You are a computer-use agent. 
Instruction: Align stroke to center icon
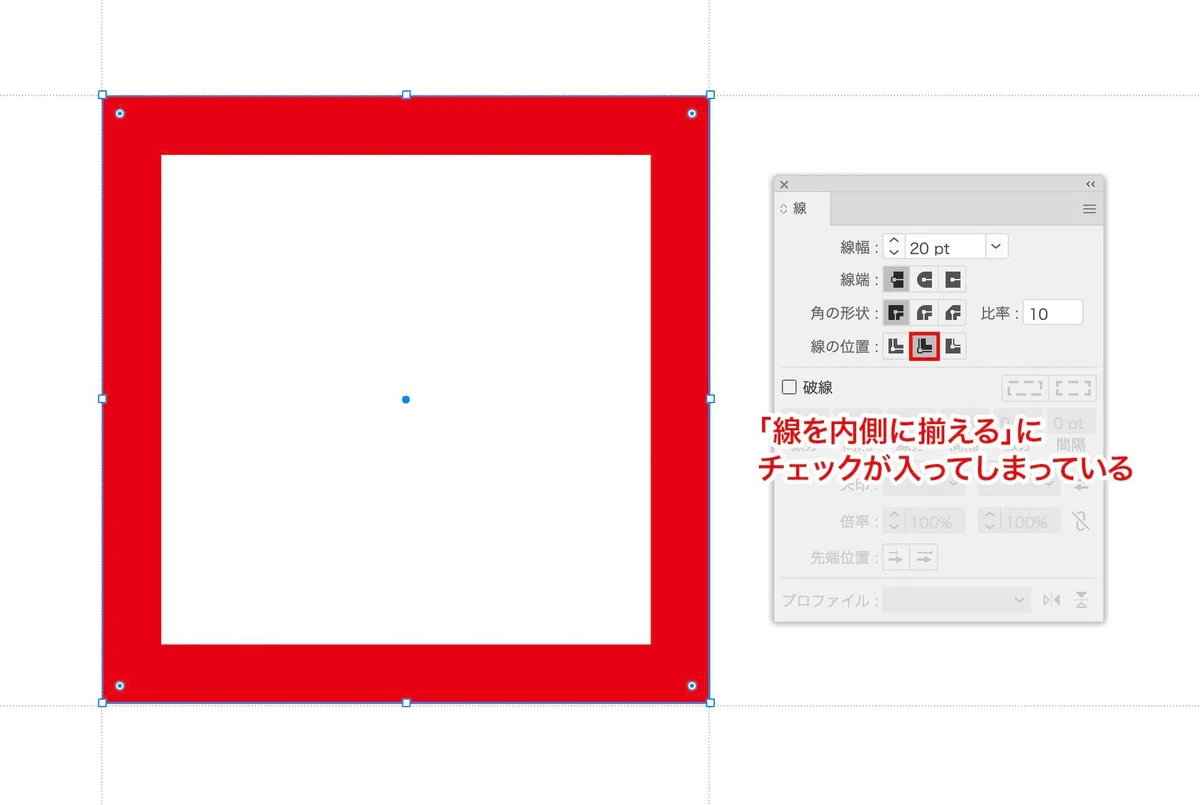[897, 347]
